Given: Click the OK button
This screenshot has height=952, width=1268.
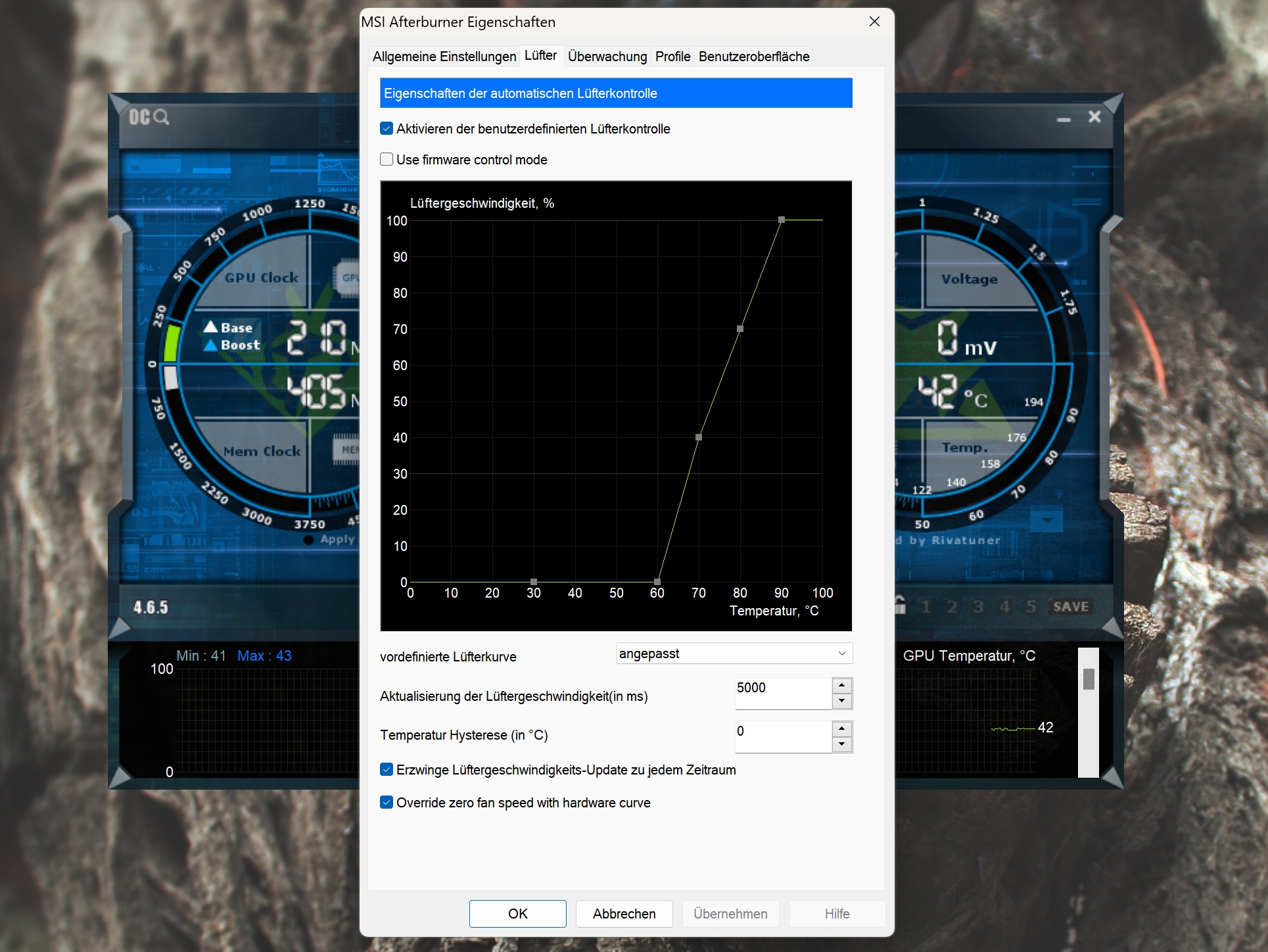Looking at the screenshot, I should click(517, 914).
